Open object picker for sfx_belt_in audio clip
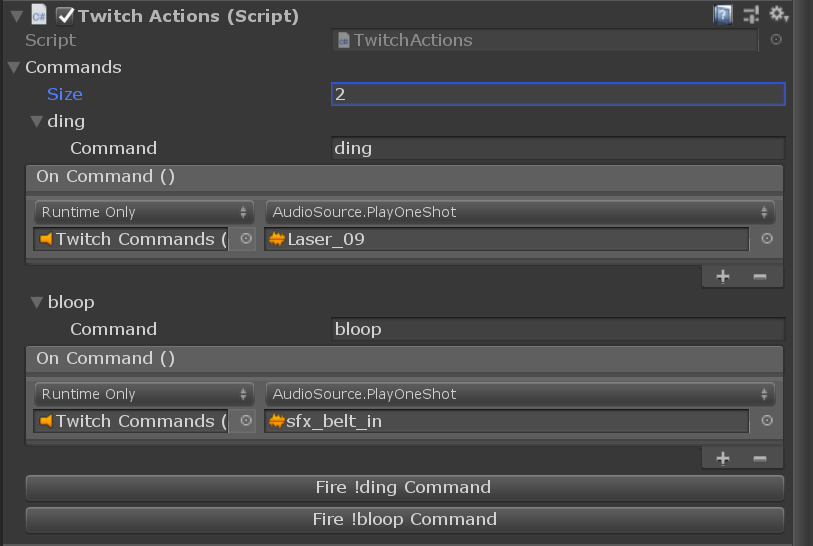The height and width of the screenshot is (546, 813). click(x=767, y=421)
